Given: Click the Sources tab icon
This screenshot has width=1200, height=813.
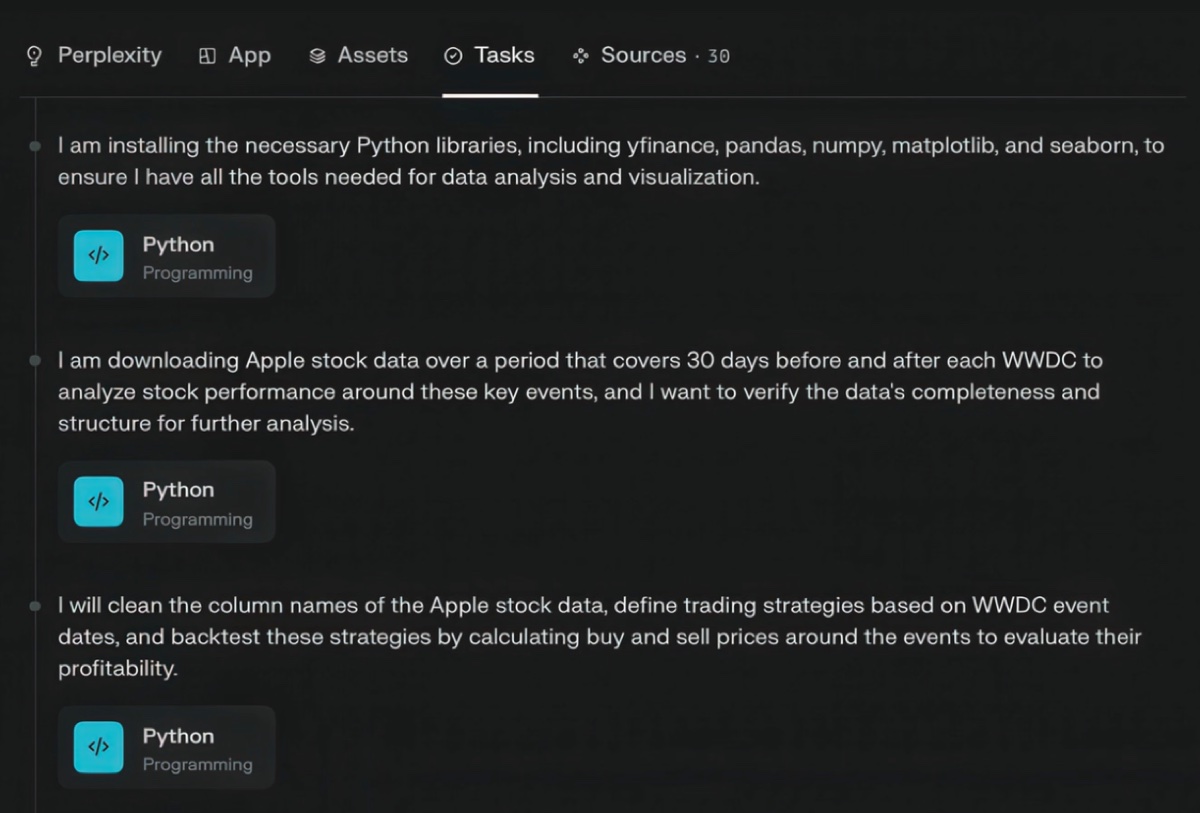Looking at the screenshot, I should tap(580, 56).
